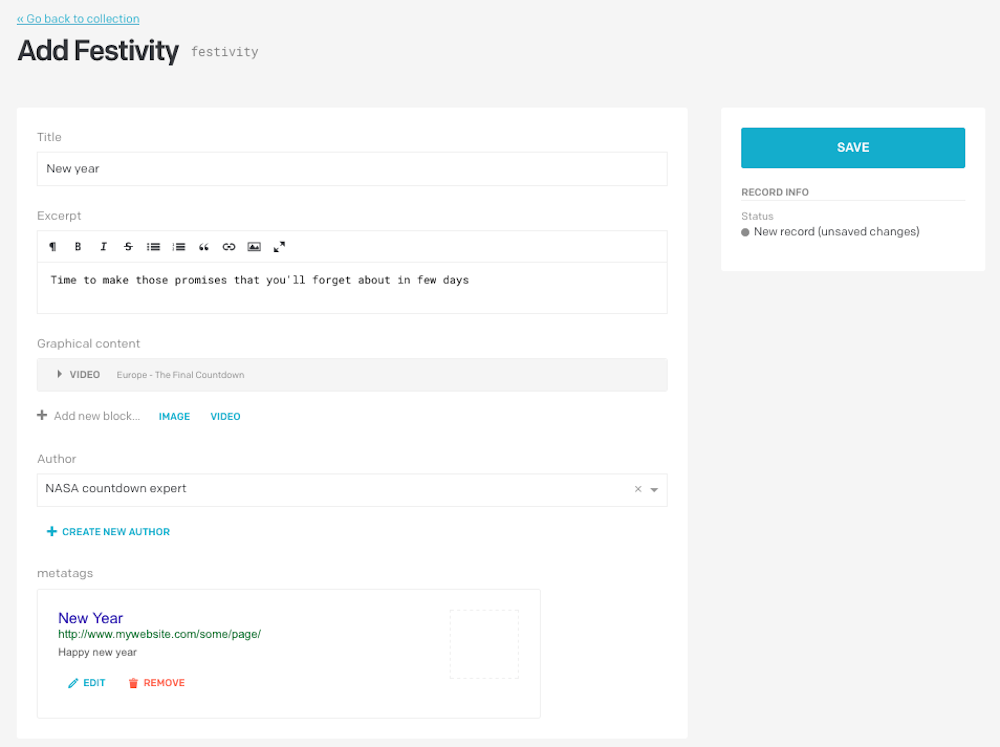The height and width of the screenshot is (747, 1000).
Task: Add a new VIDEO block
Action: click(x=225, y=417)
